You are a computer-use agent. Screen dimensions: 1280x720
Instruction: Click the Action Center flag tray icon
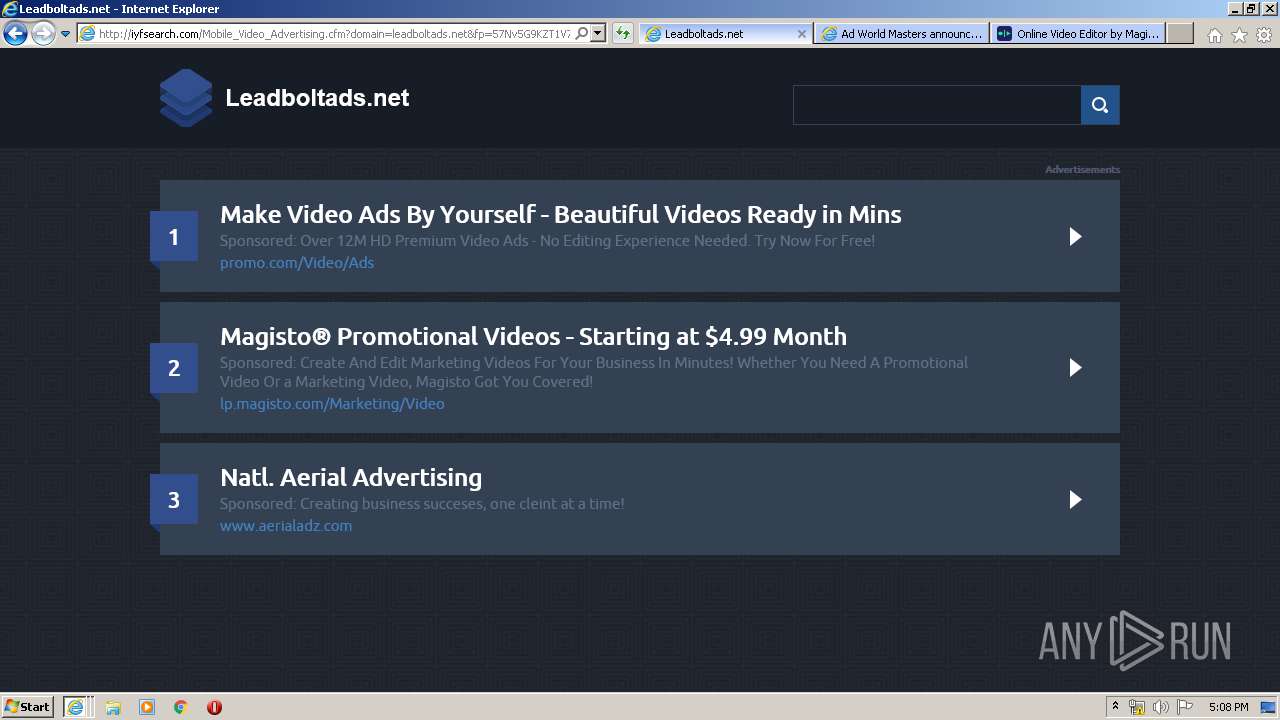1184,707
